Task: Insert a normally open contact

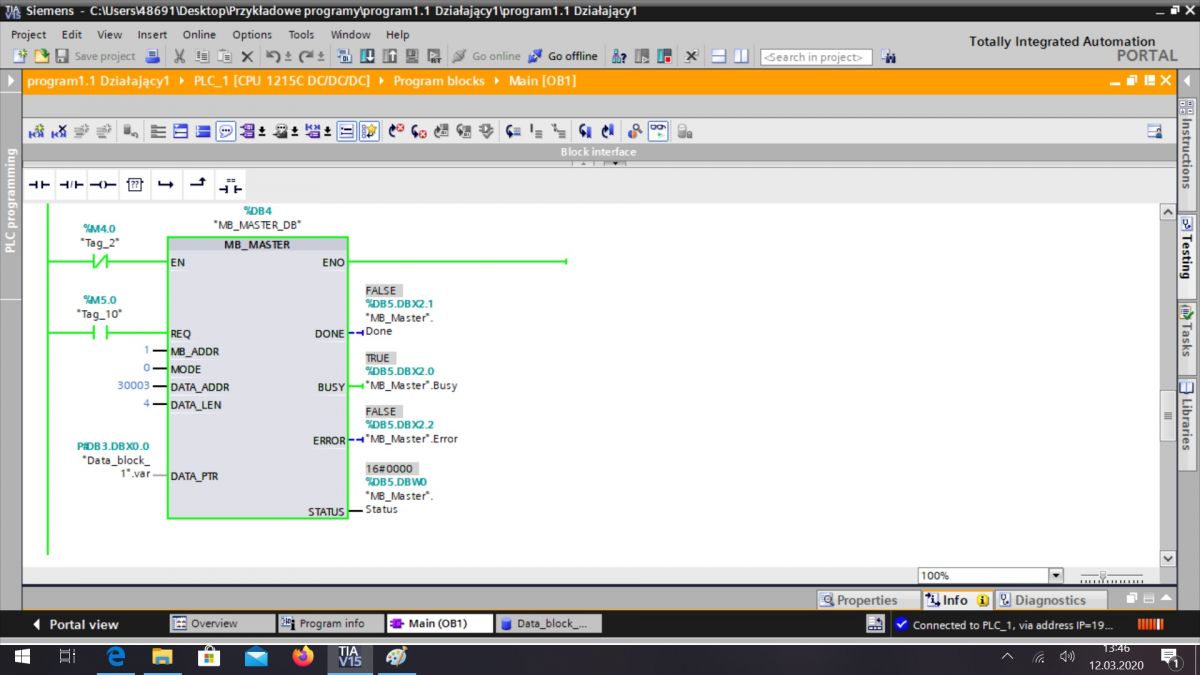Action: coord(38,185)
